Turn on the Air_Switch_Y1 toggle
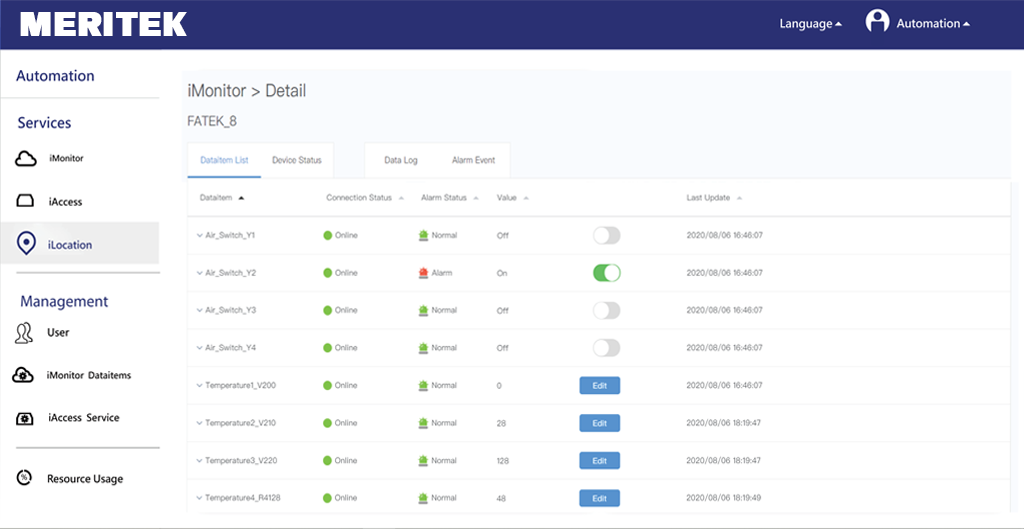 click(606, 235)
